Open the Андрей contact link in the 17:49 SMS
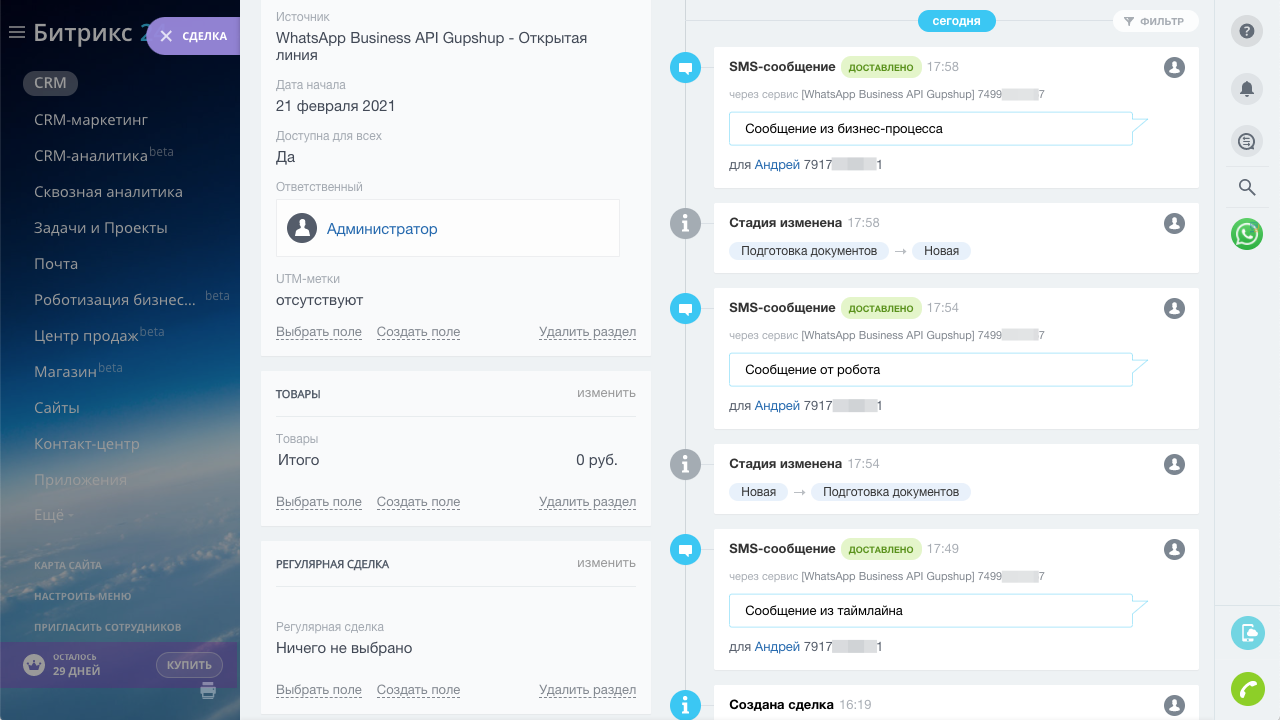The height and width of the screenshot is (720, 1280). point(777,647)
